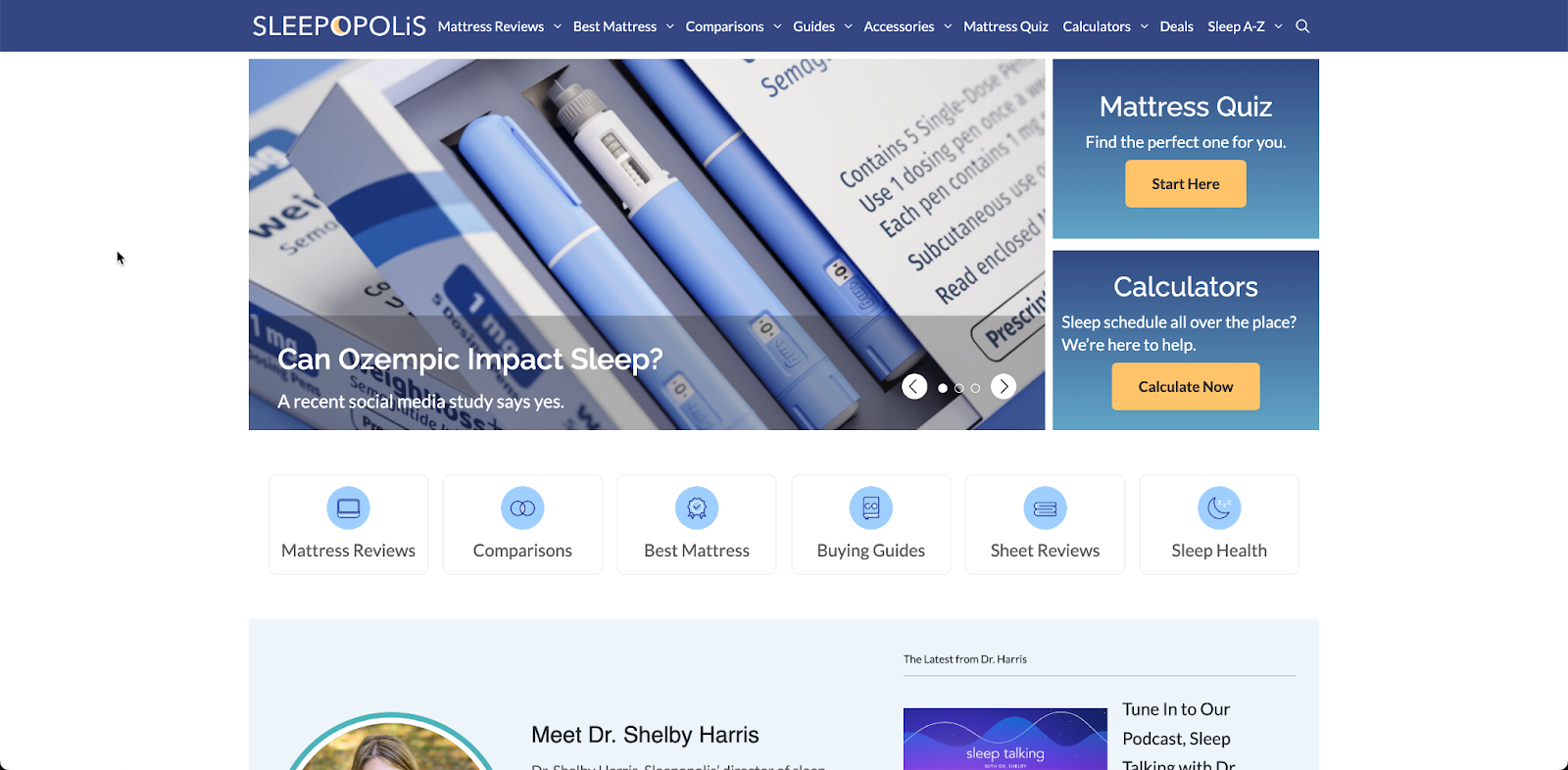Click the Sleepopolis logo
The width and height of the screenshot is (1568, 770).
coord(339,26)
